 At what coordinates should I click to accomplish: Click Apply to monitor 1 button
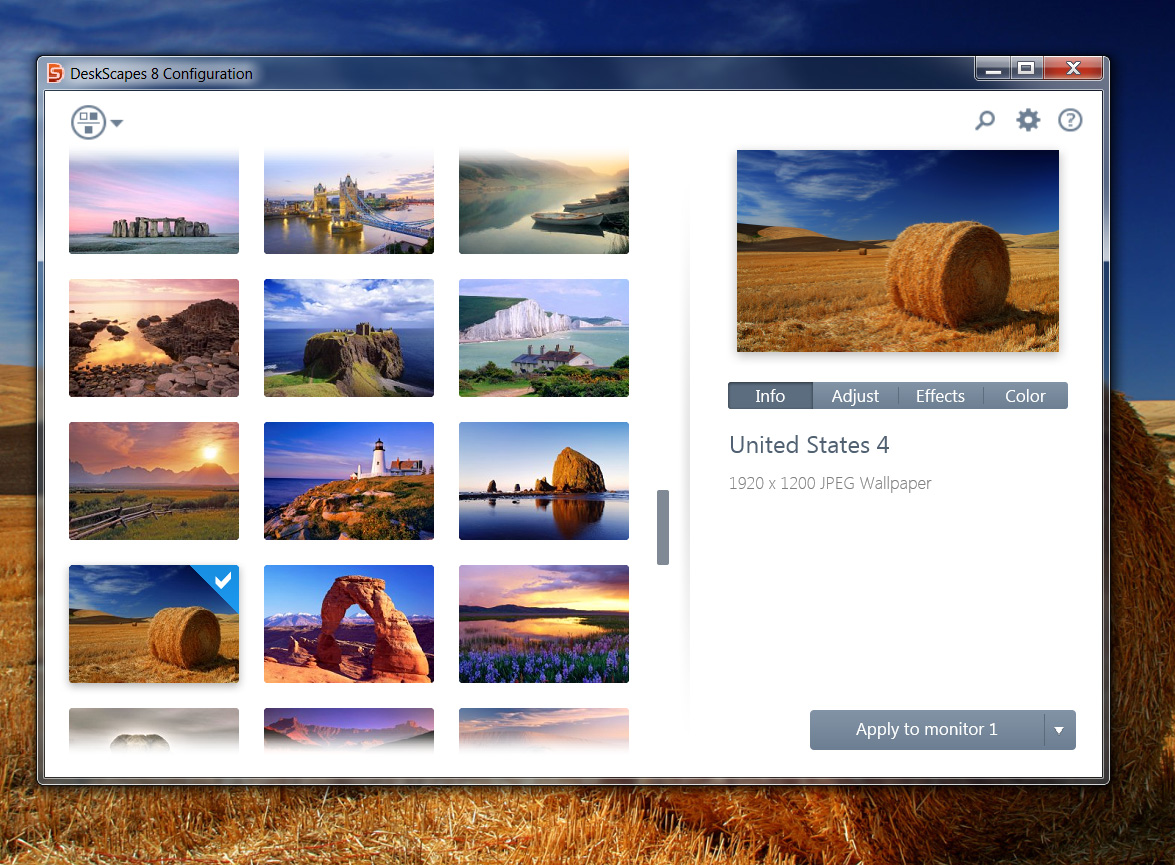click(927, 730)
